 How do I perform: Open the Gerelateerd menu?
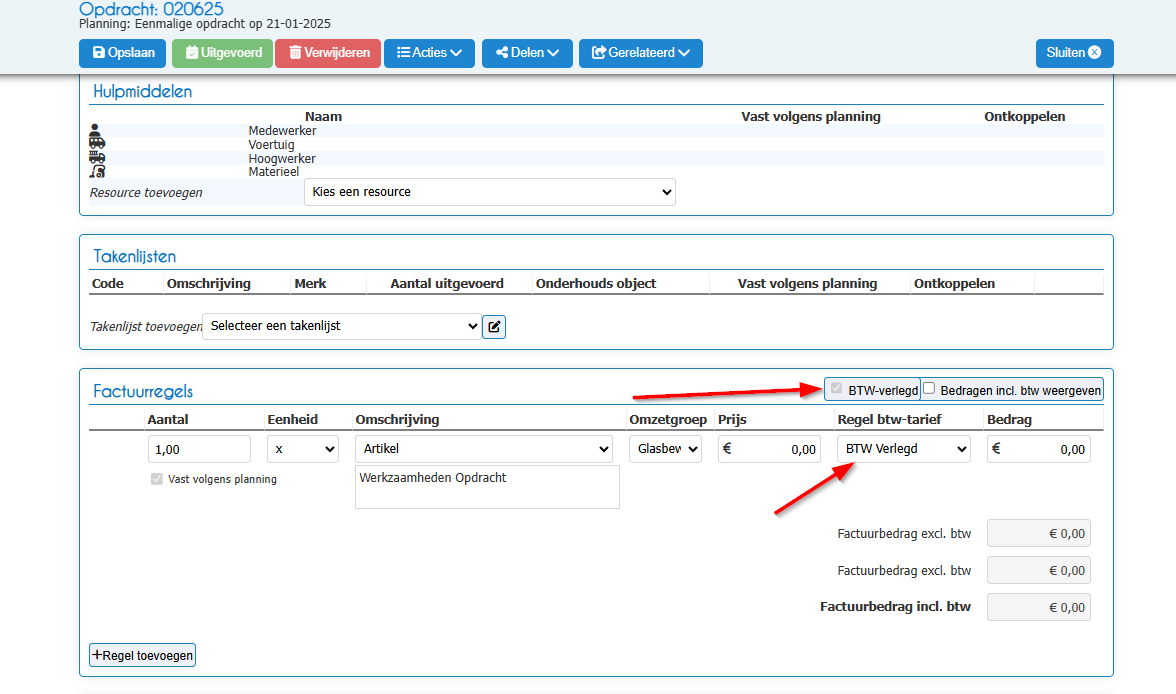[x=640, y=53]
